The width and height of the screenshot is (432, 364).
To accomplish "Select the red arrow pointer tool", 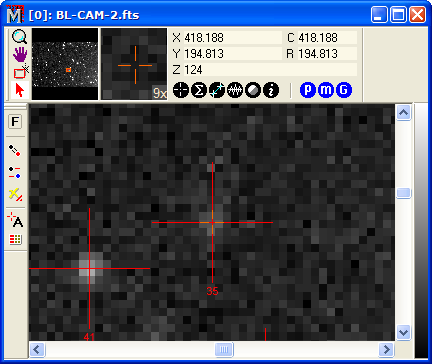I will tap(20, 90).
